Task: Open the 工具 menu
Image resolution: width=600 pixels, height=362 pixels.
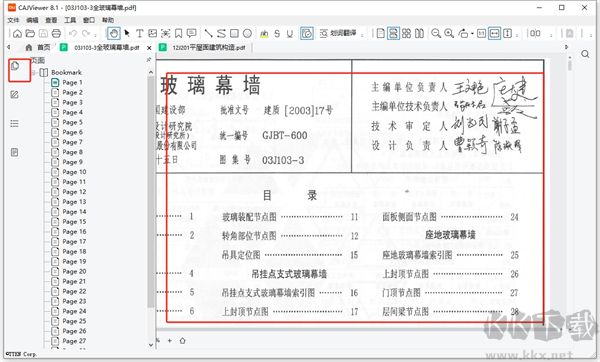Action: (70, 20)
